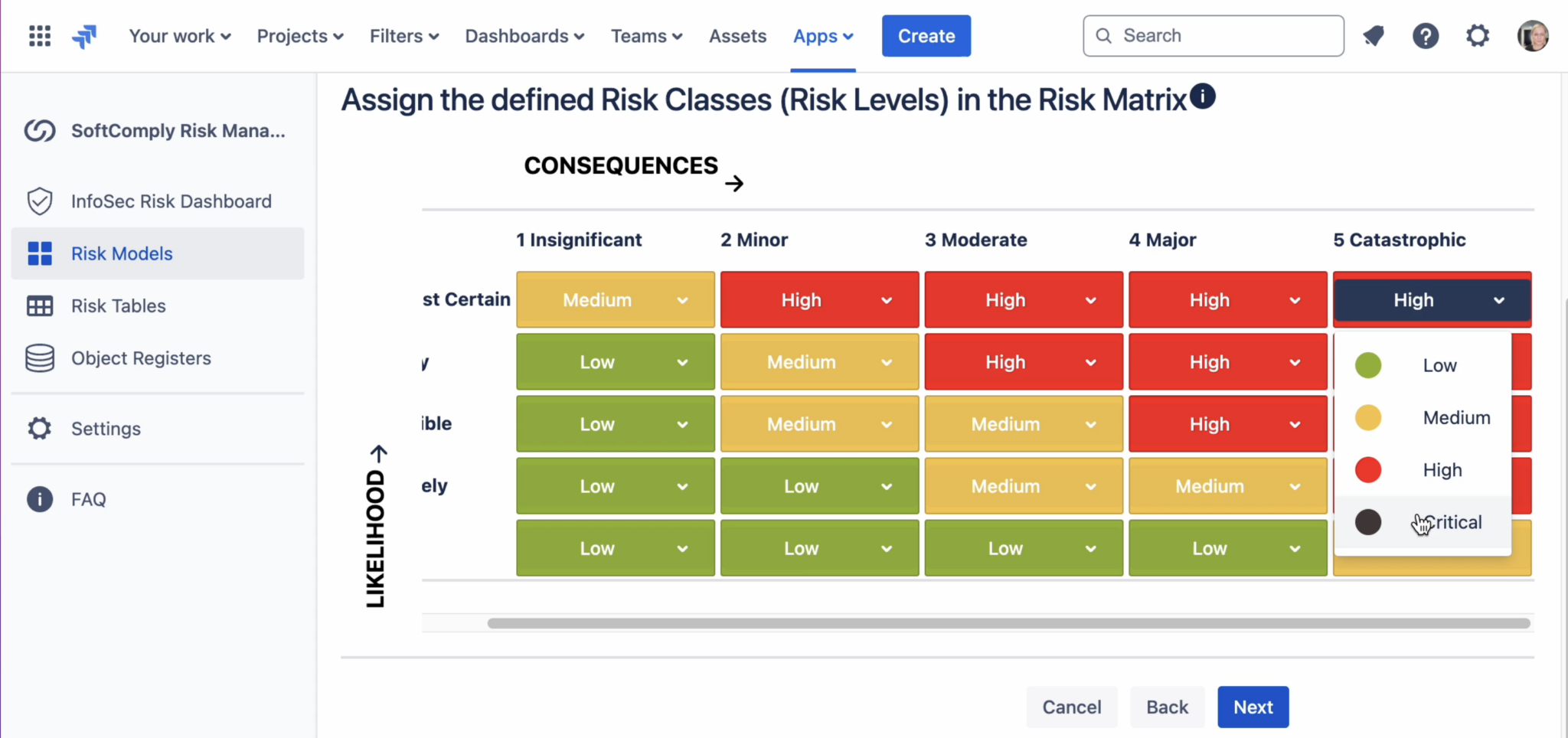Screen dimensions: 1568x738
Task: Select Risk Tables in the sidebar
Action: pyautogui.click(x=118, y=305)
